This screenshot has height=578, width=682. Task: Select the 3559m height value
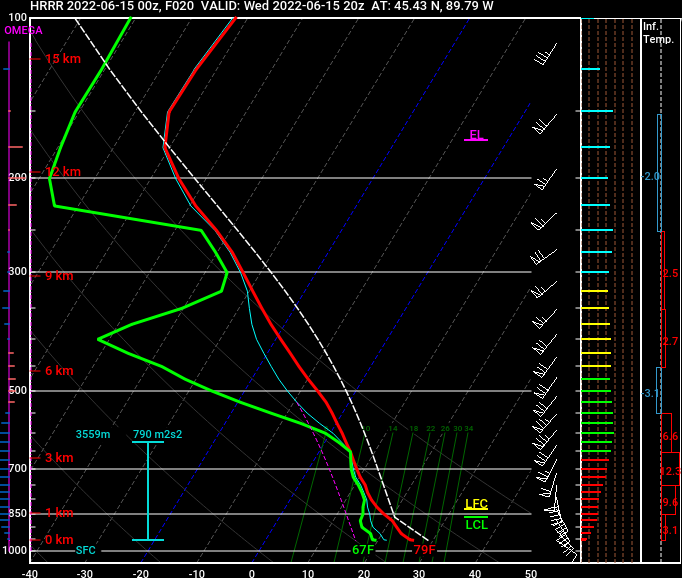93,434
